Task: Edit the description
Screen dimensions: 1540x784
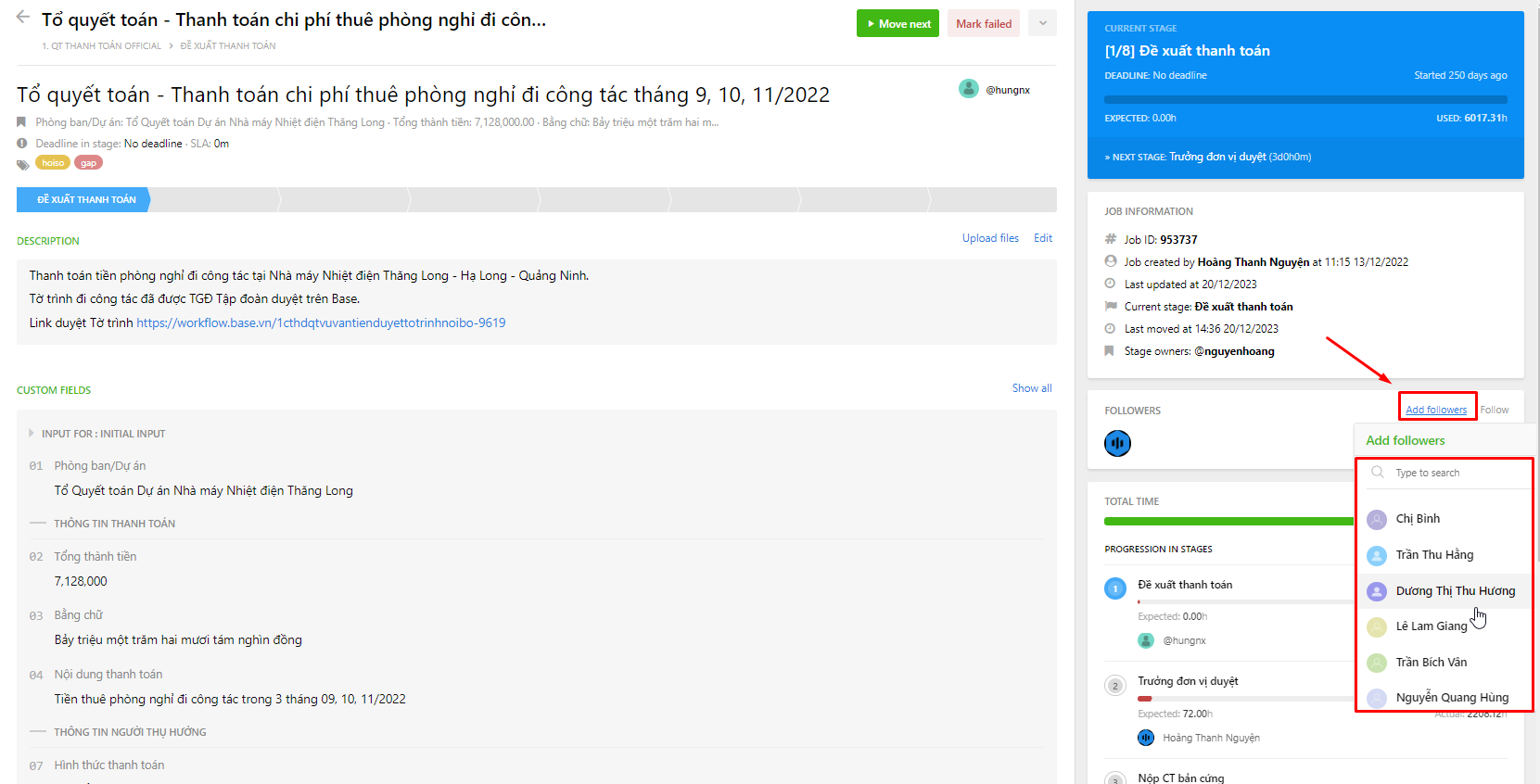Action: pos(1043,238)
